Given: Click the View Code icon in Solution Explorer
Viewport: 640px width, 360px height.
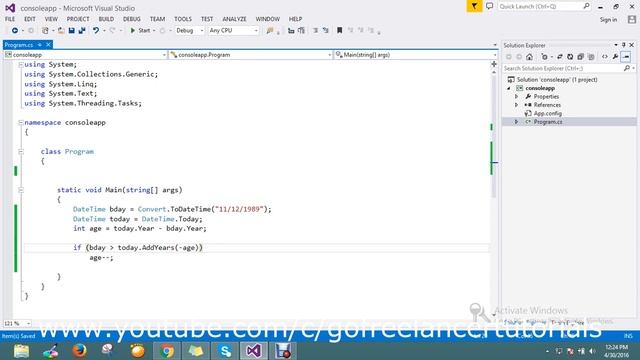Looking at the screenshot, I should [x=604, y=57].
